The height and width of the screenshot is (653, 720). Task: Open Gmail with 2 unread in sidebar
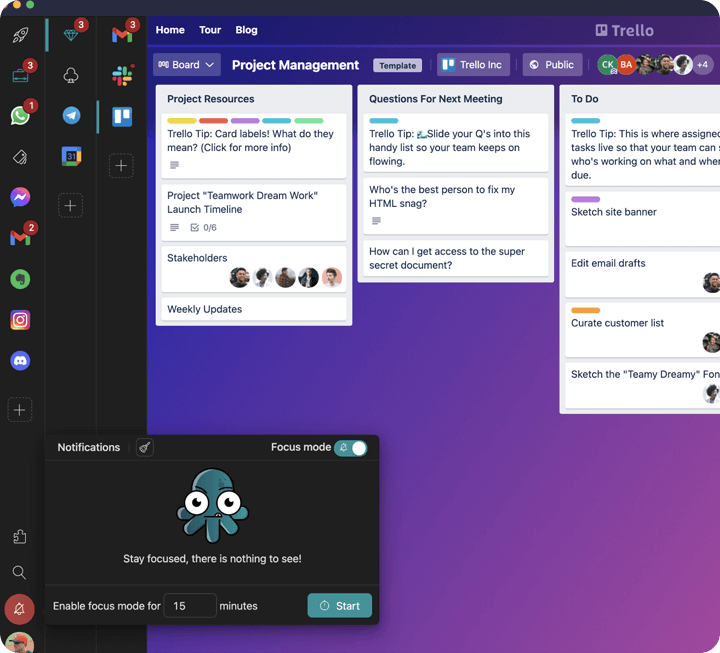tap(20, 238)
